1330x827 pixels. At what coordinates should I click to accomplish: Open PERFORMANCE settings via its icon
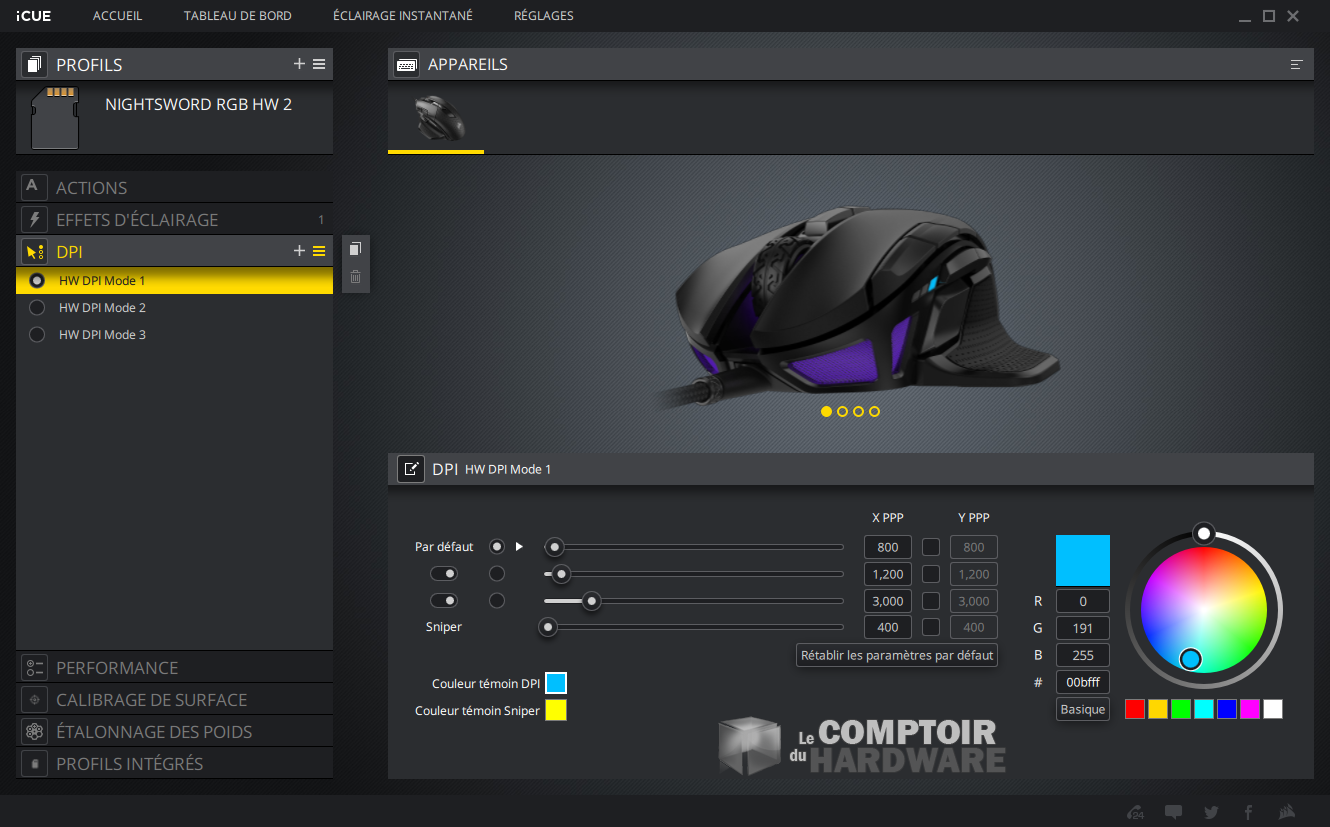pyautogui.click(x=34, y=667)
